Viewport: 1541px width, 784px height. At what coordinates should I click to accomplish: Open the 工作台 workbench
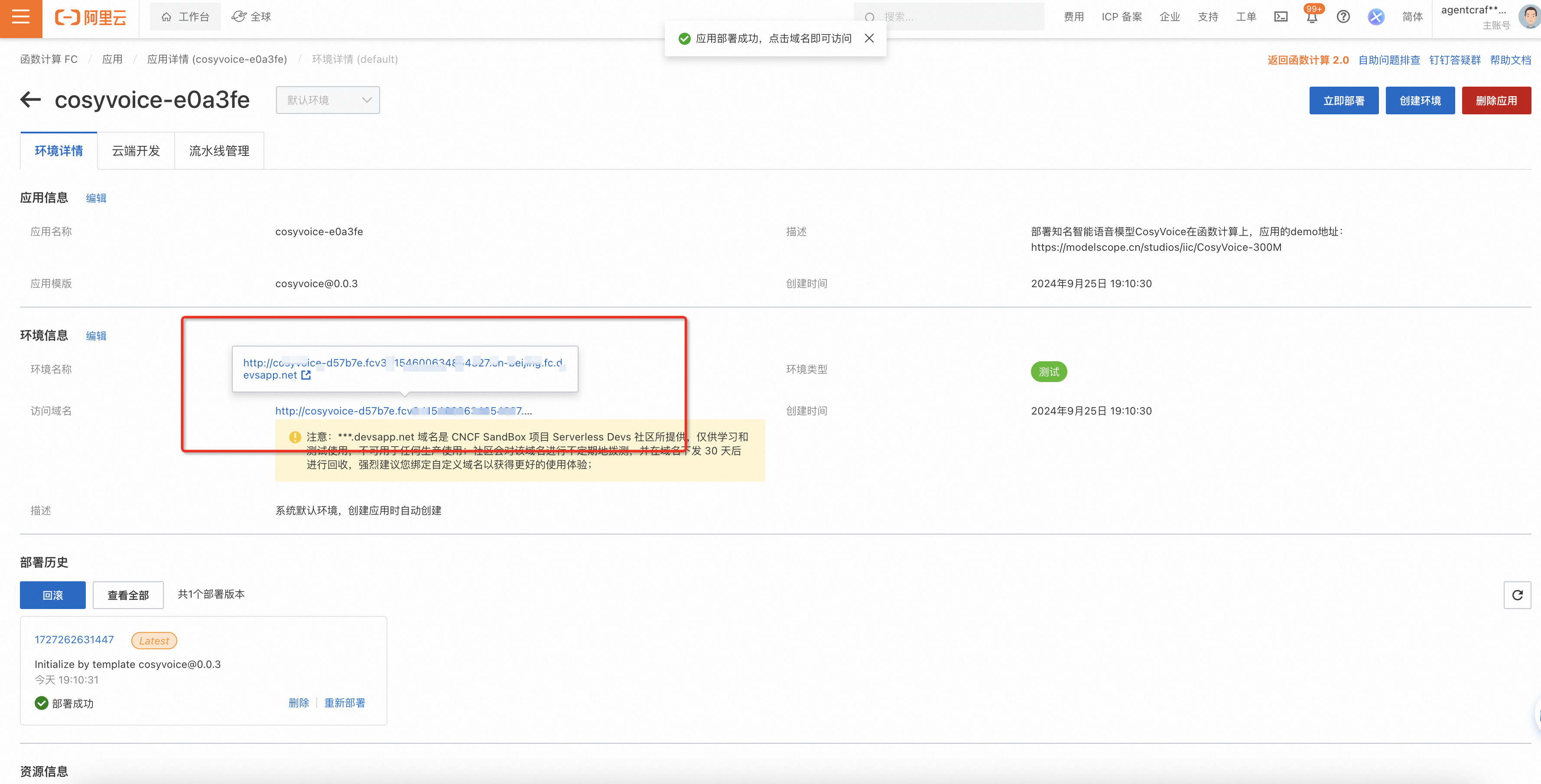(185, 16)
